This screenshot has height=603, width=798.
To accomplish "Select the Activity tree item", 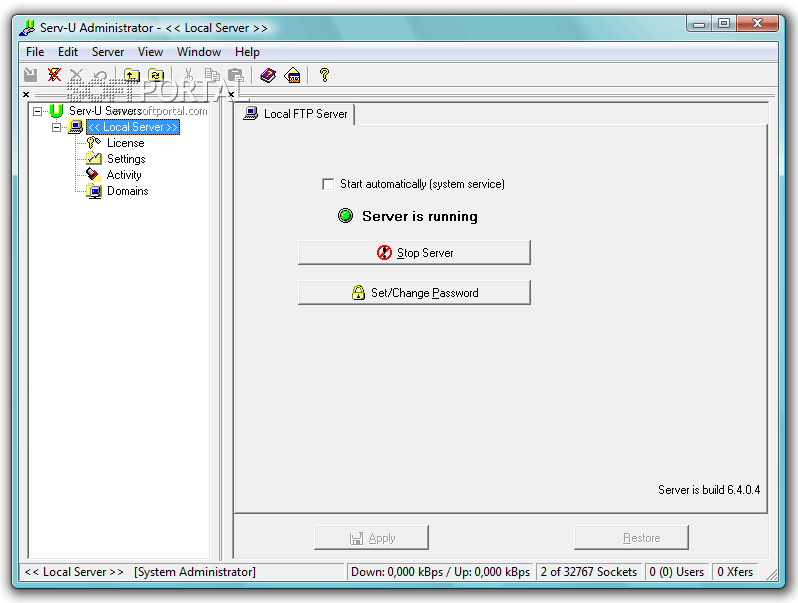I will [124, 175].
